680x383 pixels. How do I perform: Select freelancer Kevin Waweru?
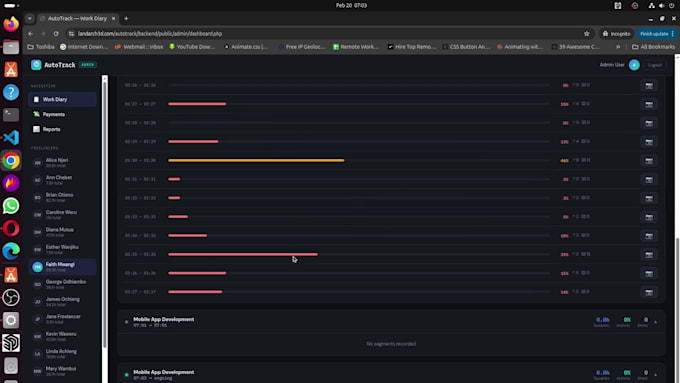tap(62, 336)
